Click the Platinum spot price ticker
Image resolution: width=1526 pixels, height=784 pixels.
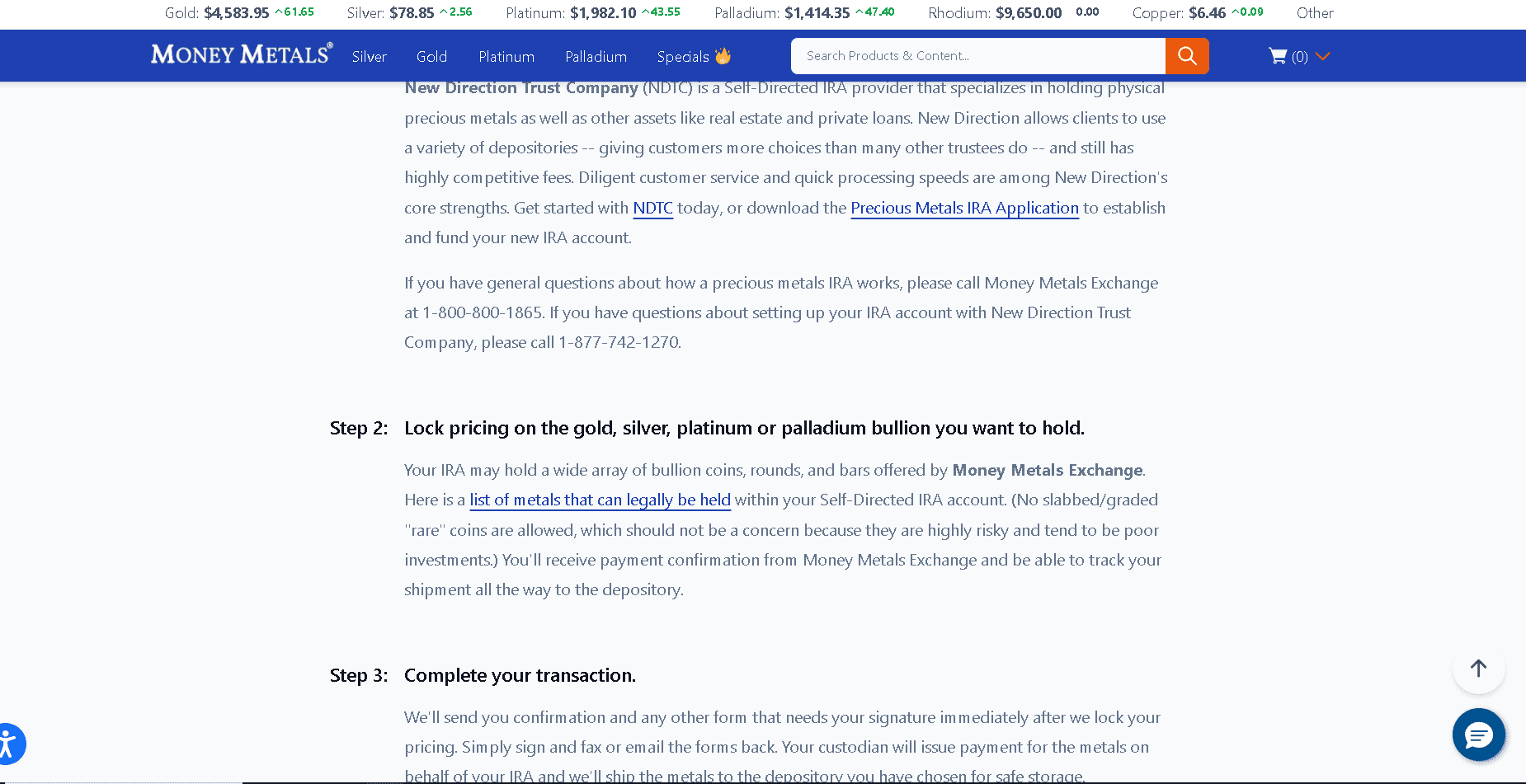pyautogui.click(x=593, y=13)
